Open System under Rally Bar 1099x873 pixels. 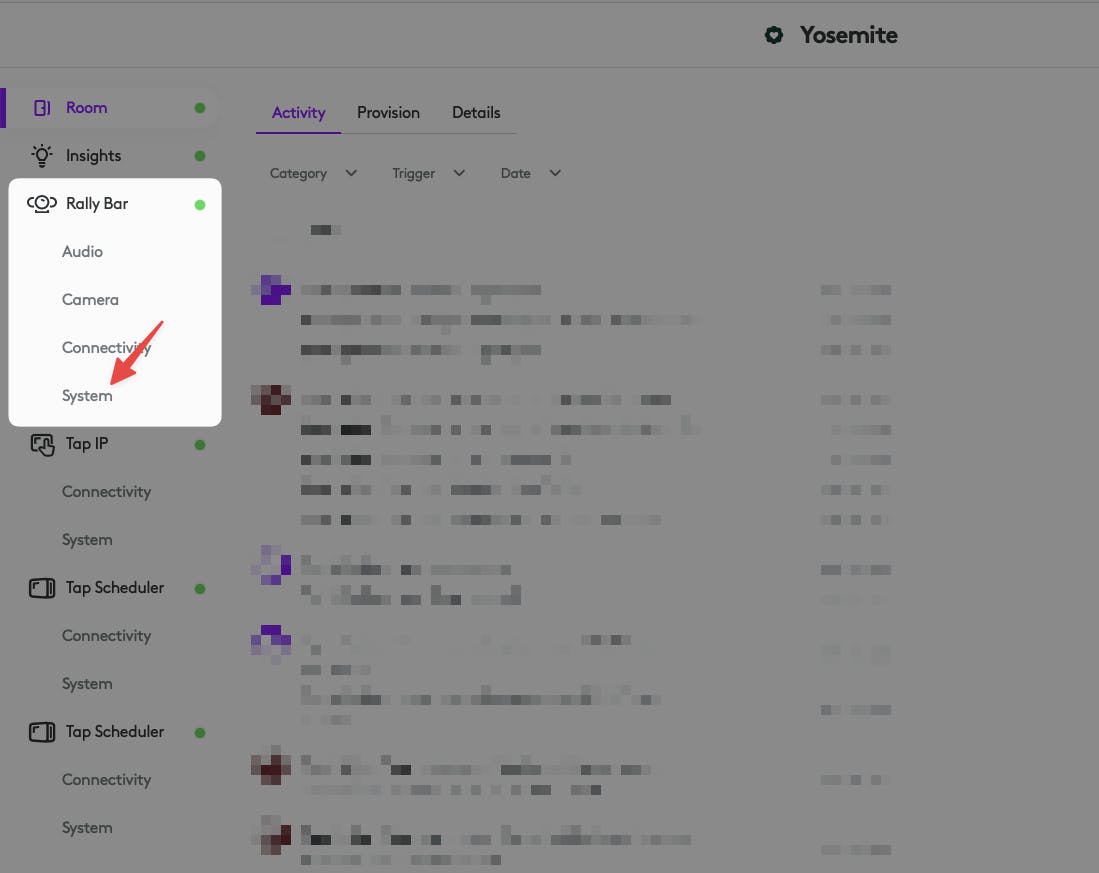coord(87,396)
